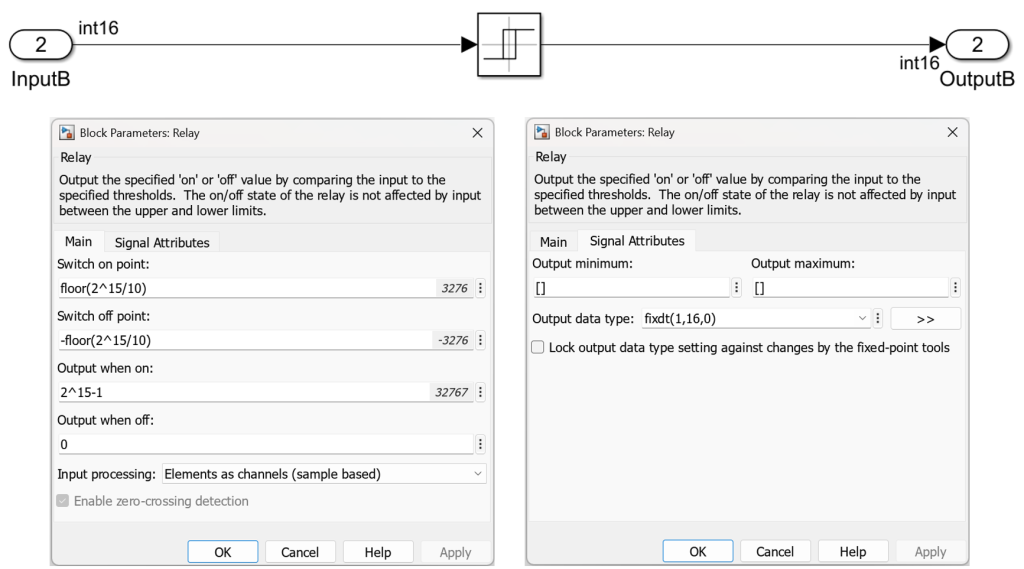1024x569 pixels.
Task: Click Apply in the right Relay dialog
Action: tap(930, 551)
